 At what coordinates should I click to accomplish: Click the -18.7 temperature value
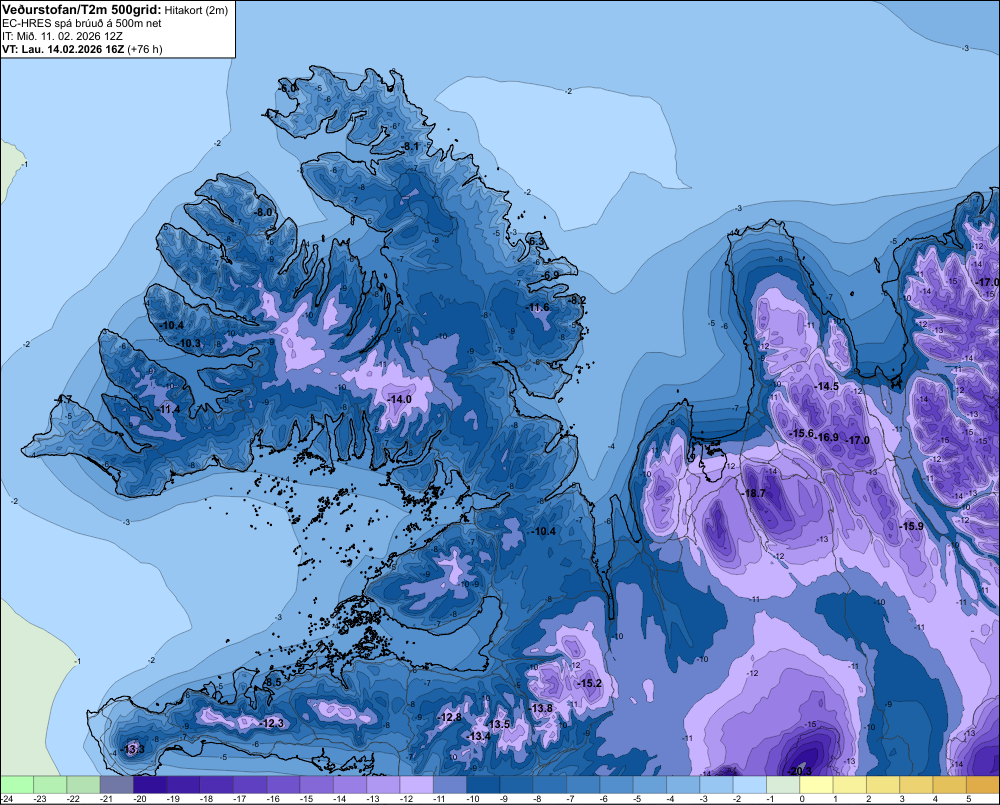[754, 493]
